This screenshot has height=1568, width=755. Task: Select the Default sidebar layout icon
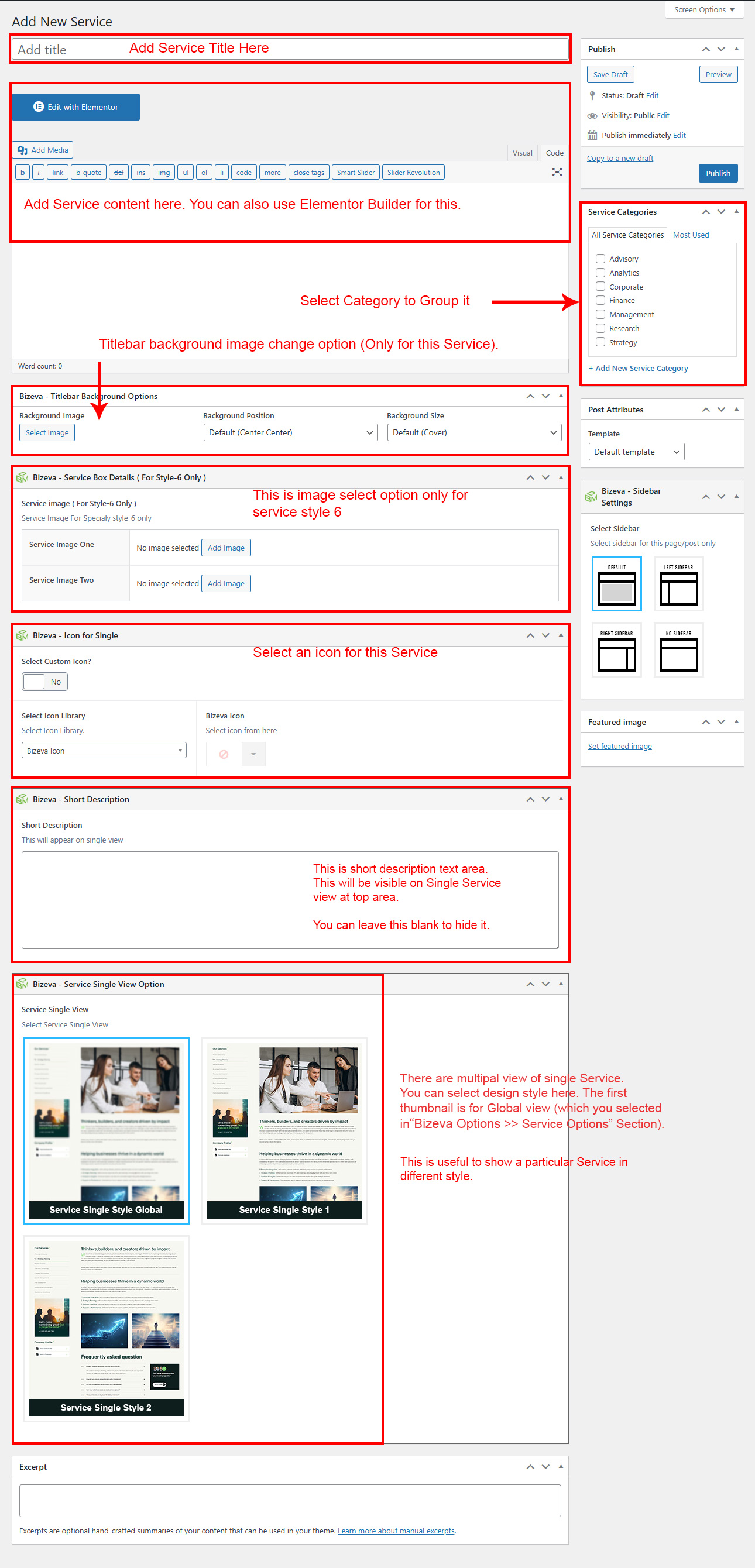click(x=616, y=584)
